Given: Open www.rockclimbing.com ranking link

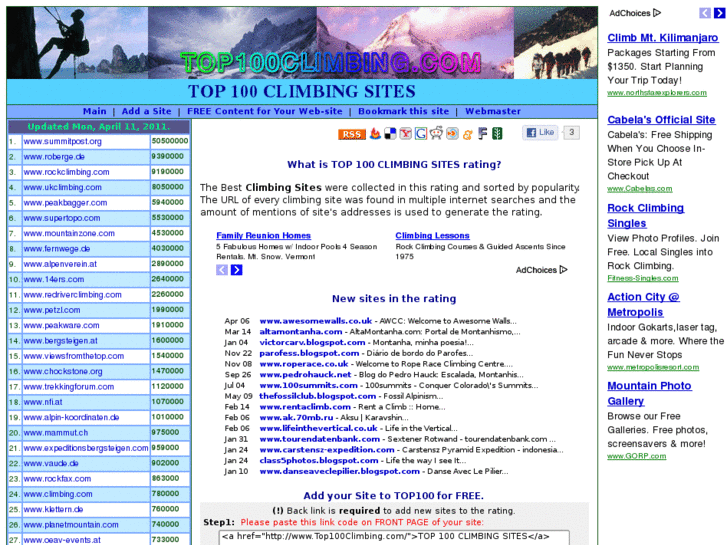Looking at the screenshot, I should [x=66, y=172].
